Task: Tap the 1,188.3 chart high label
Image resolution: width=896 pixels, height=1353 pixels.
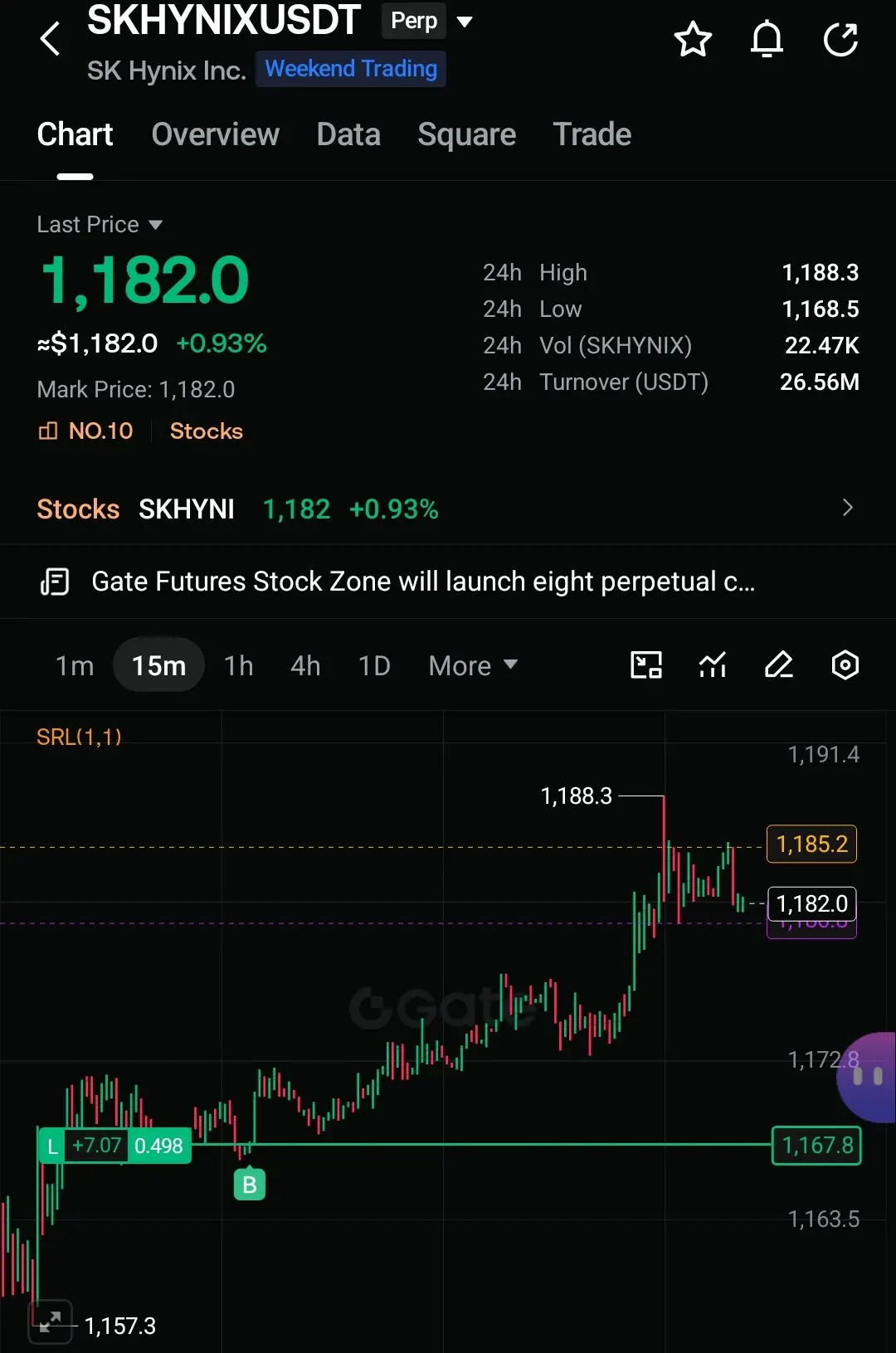Action: pos(577,796)
